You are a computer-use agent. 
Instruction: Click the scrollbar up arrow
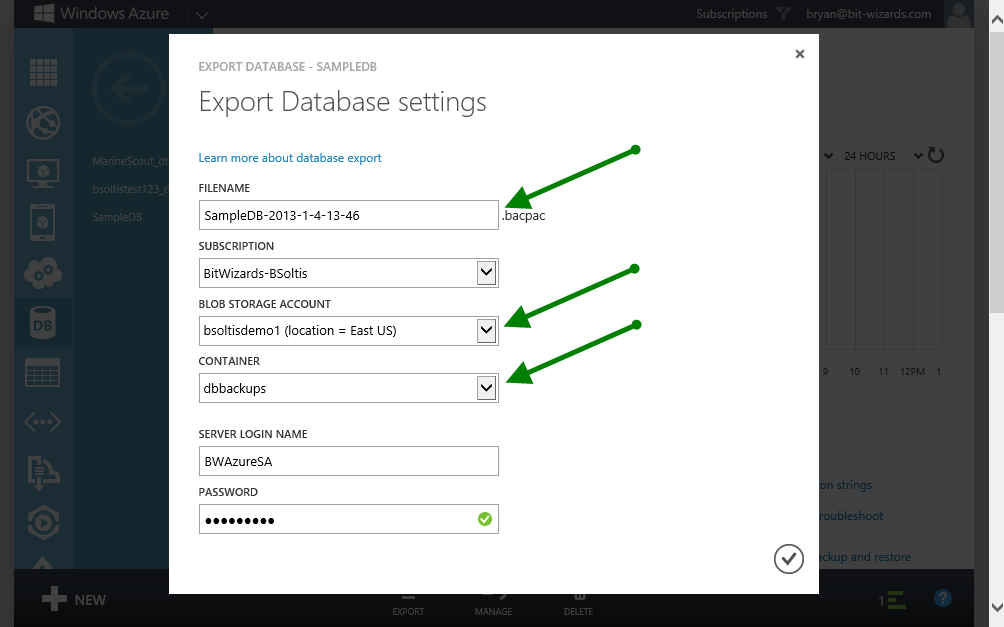[996, 19]
